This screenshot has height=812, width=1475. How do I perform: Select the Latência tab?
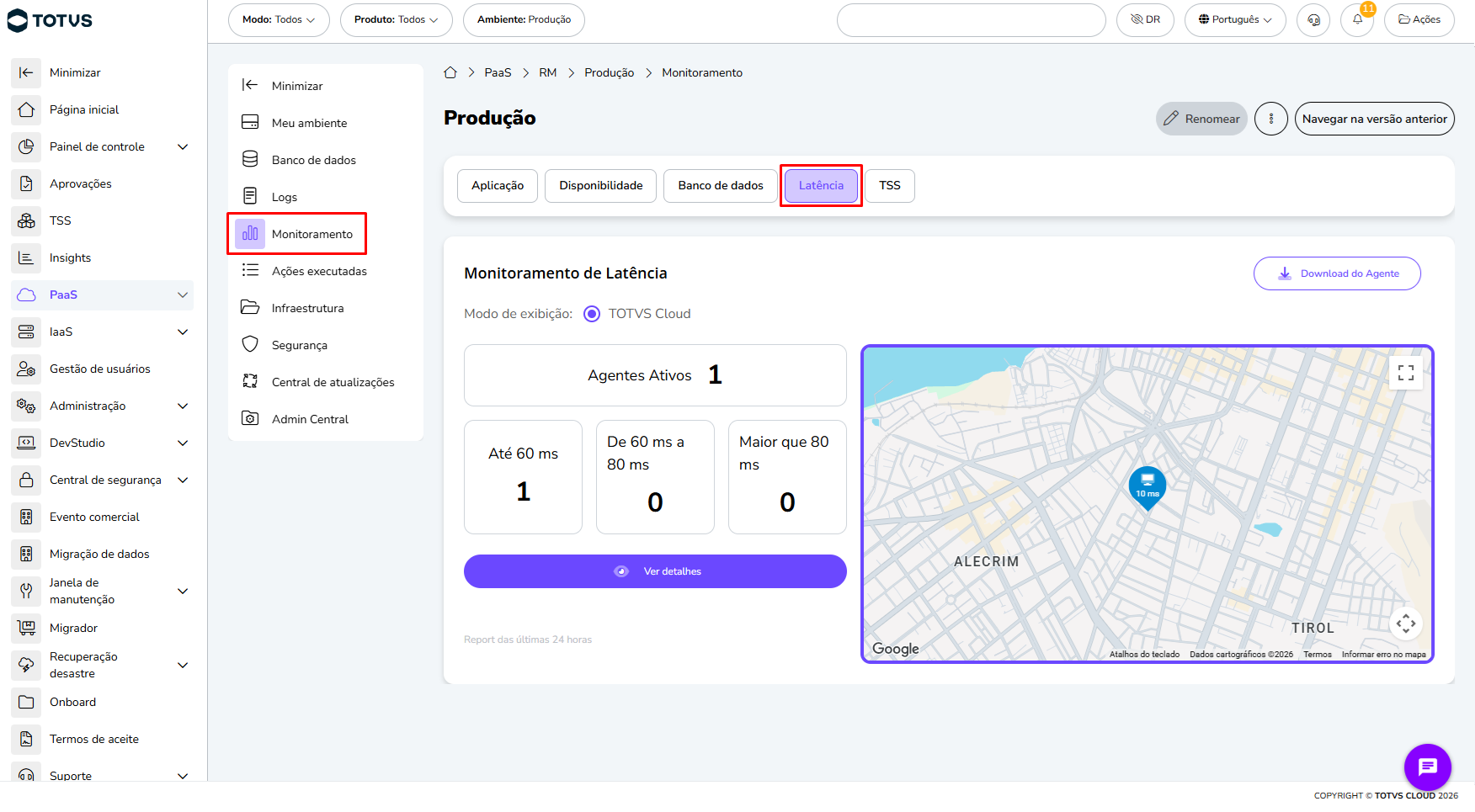click(x=821, y=186)
